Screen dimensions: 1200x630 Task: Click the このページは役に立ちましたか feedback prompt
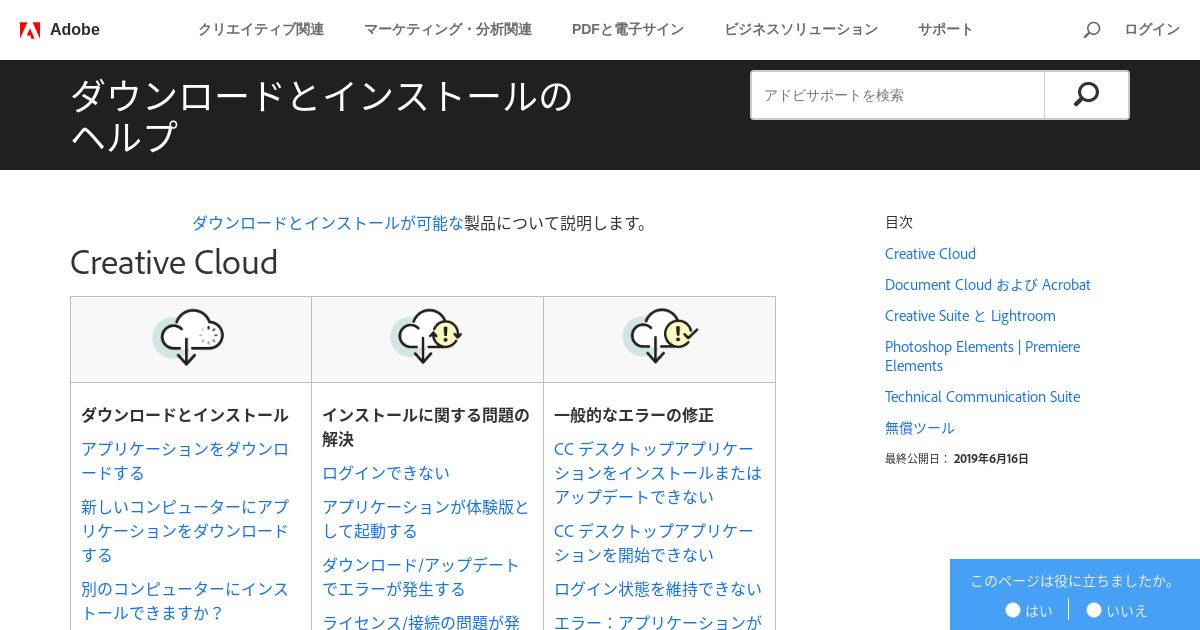[x=1075, y=581]
